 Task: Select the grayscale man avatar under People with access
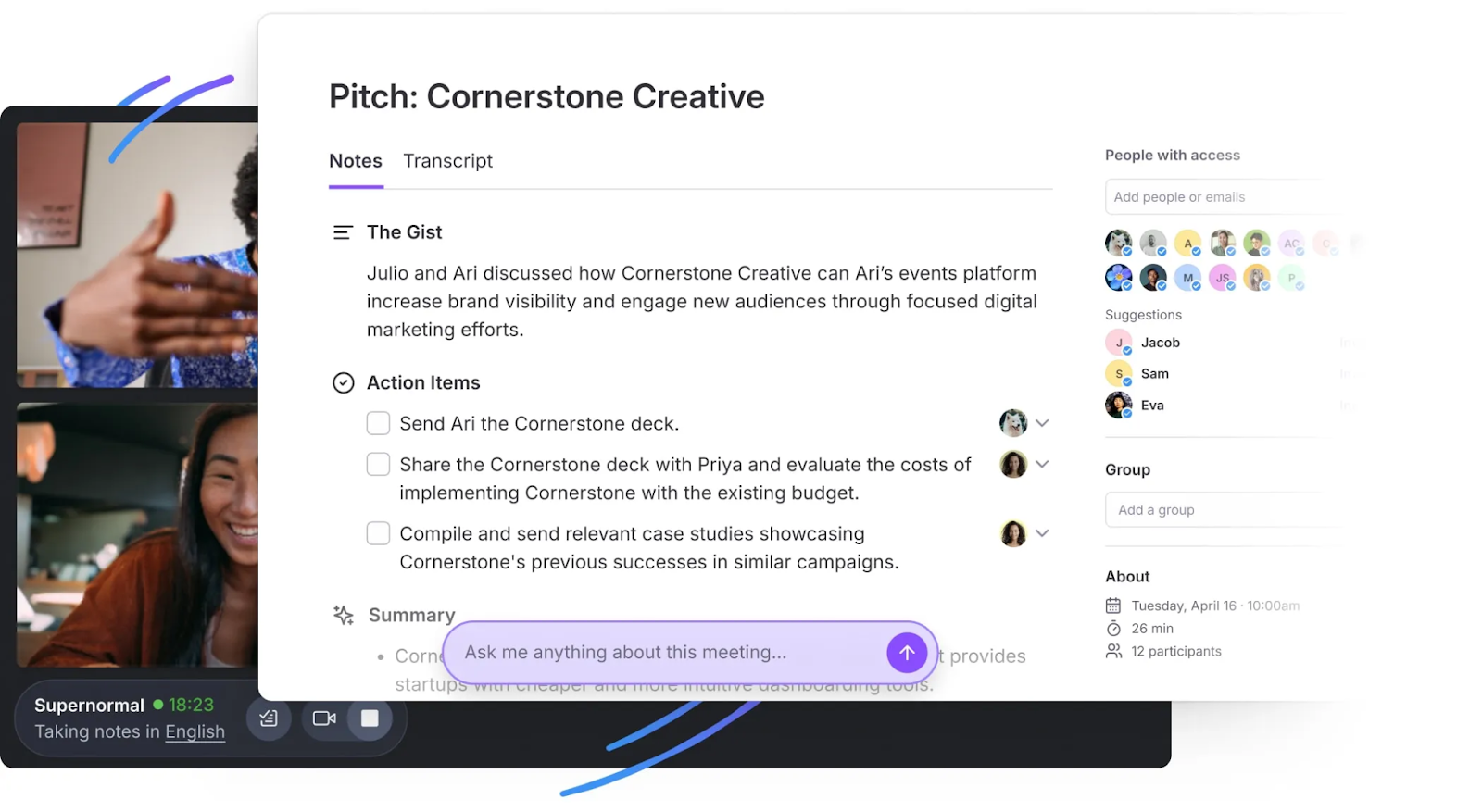pyautogui.click(x=1153, y=244)
